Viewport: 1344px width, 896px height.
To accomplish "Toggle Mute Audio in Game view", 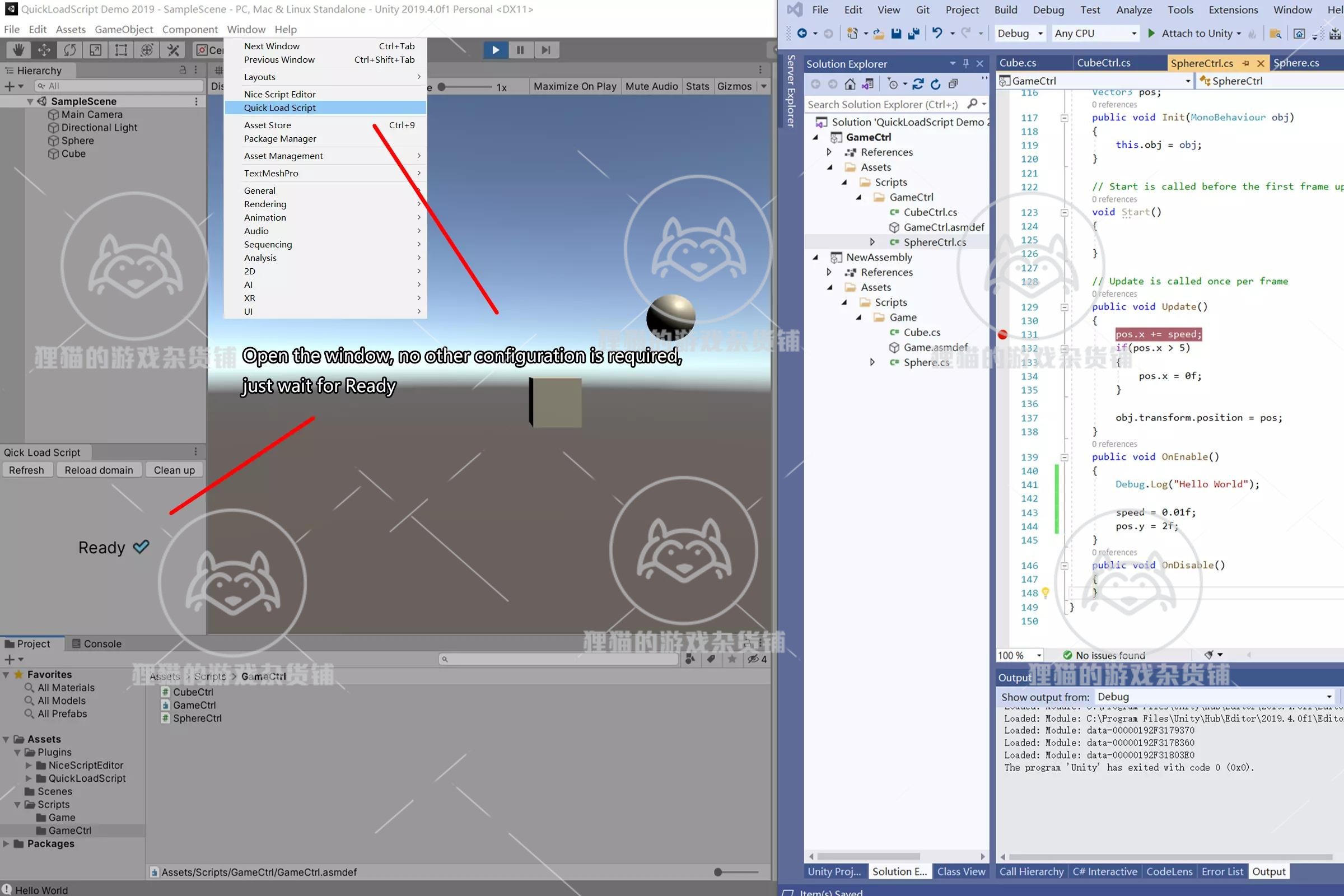I will click(x=651, y=86).
